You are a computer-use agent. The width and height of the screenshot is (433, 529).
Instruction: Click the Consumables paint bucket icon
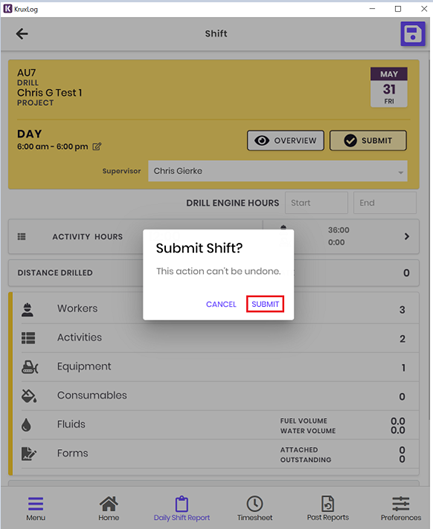[29, 396]
